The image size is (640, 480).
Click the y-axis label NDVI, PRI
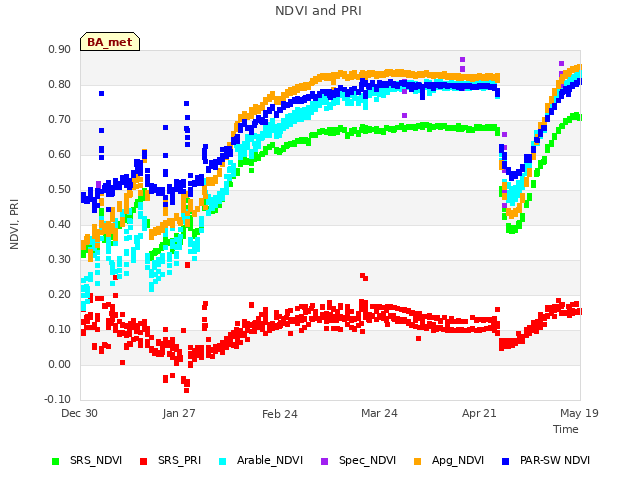click(x=14, y=224)
